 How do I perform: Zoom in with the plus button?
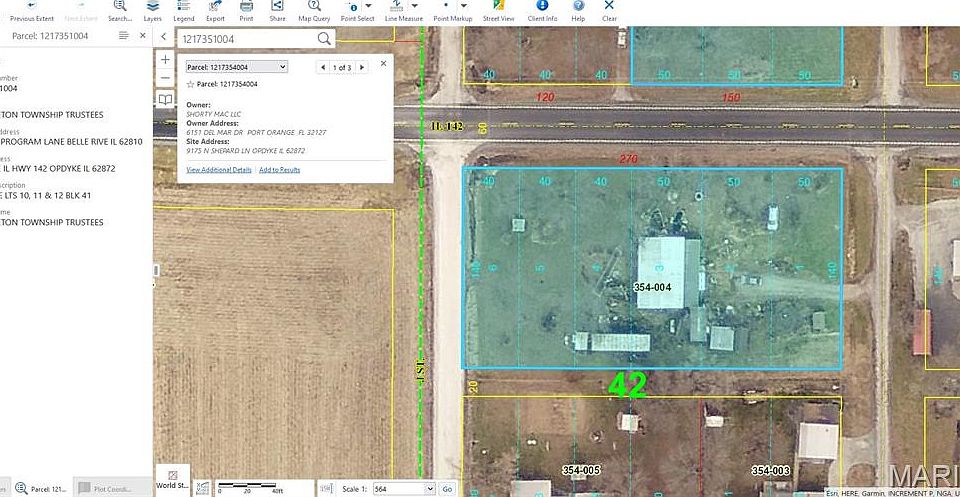pos(165,60)
